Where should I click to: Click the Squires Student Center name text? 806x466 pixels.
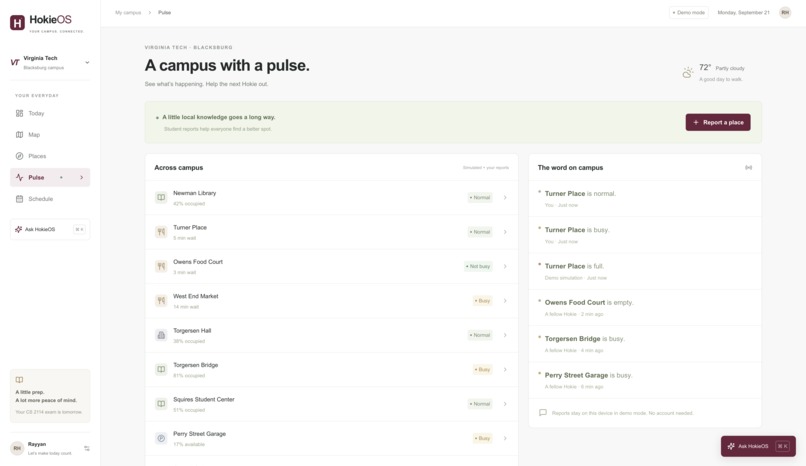(x=204, y=399)
